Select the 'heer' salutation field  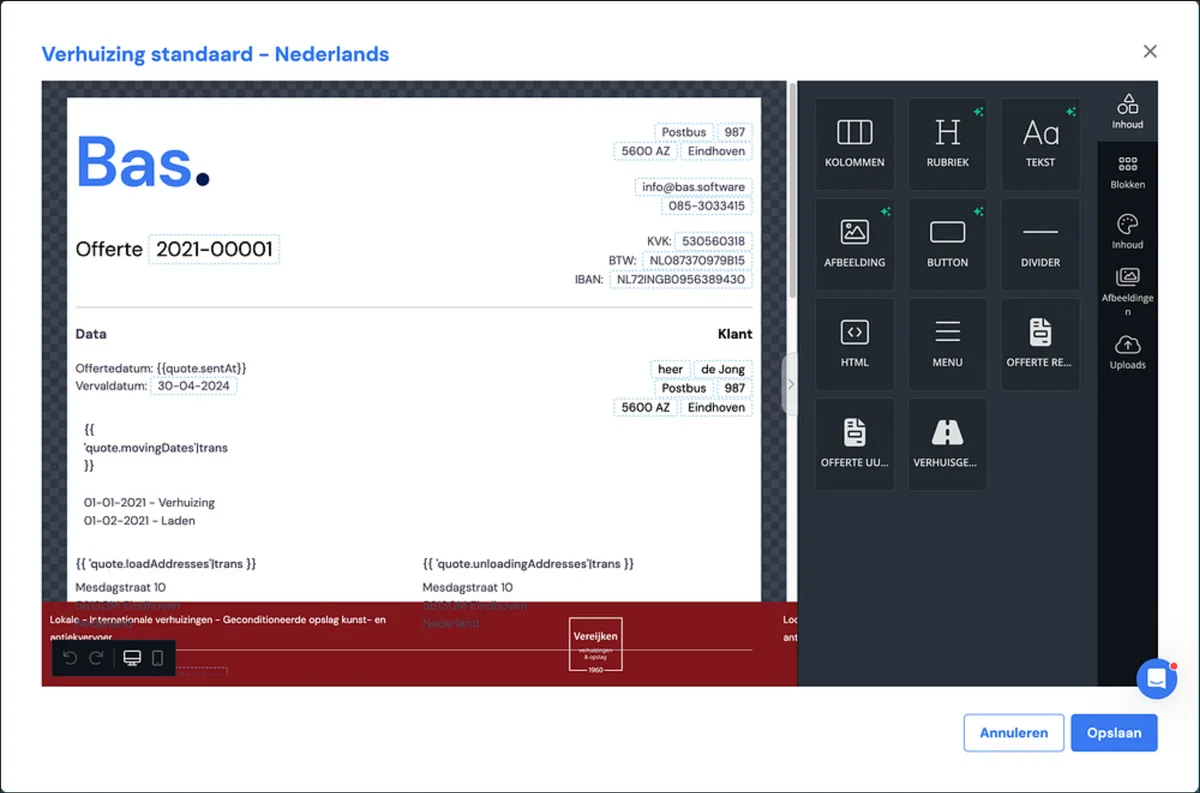tap(670, 369)
